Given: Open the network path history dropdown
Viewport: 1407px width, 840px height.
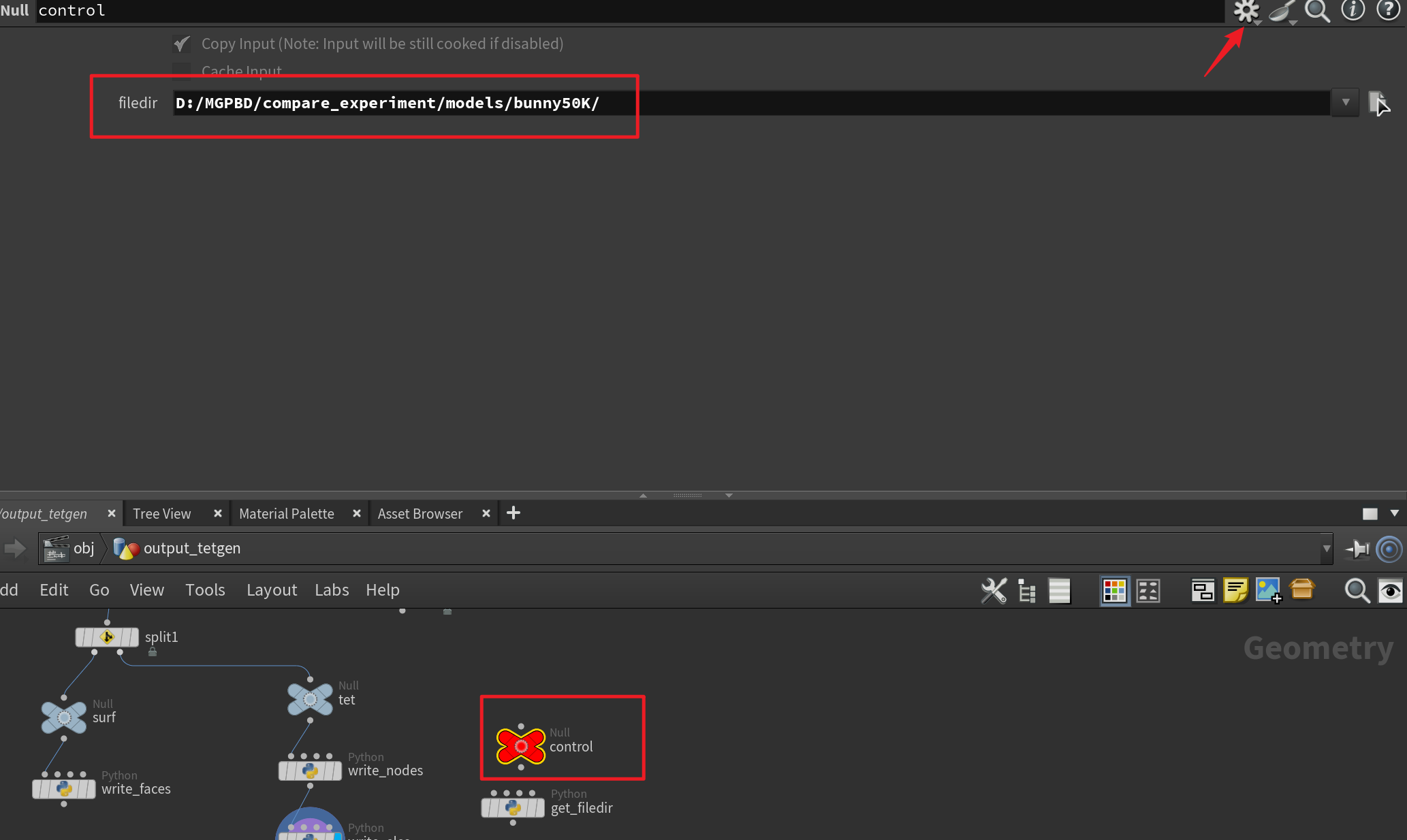Looking at the screenshot, I should pos(1326,549).
